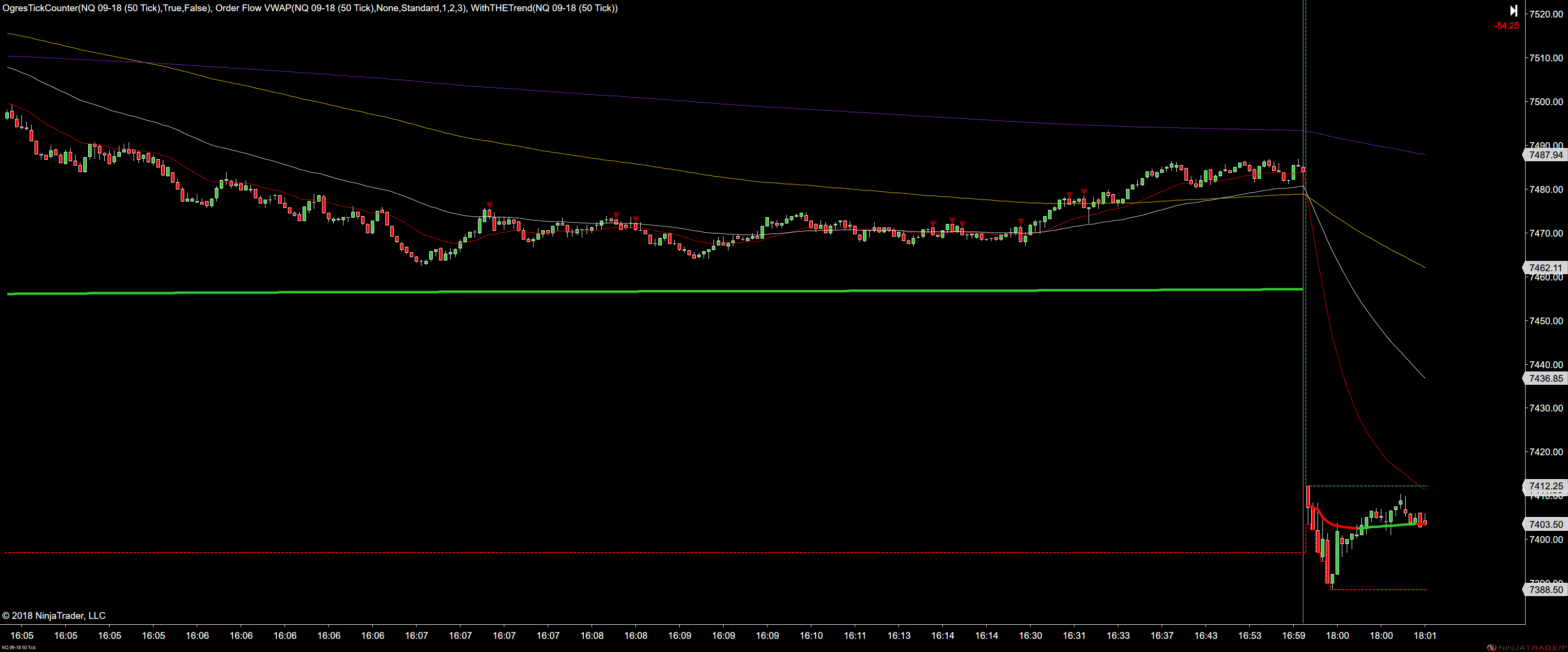Click the scroll-to-last-bar arrow icon
This screenshot has width=1568, height=652.
1514,11
